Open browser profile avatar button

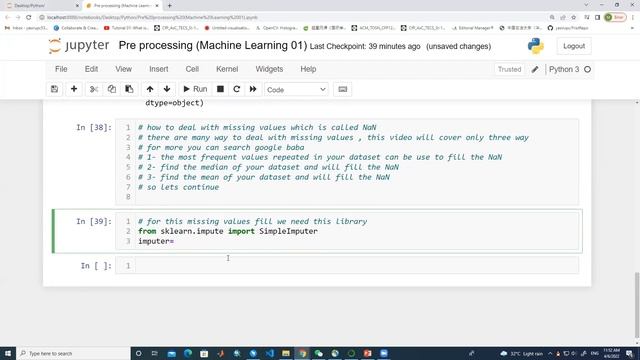click(x=615, y=17)
